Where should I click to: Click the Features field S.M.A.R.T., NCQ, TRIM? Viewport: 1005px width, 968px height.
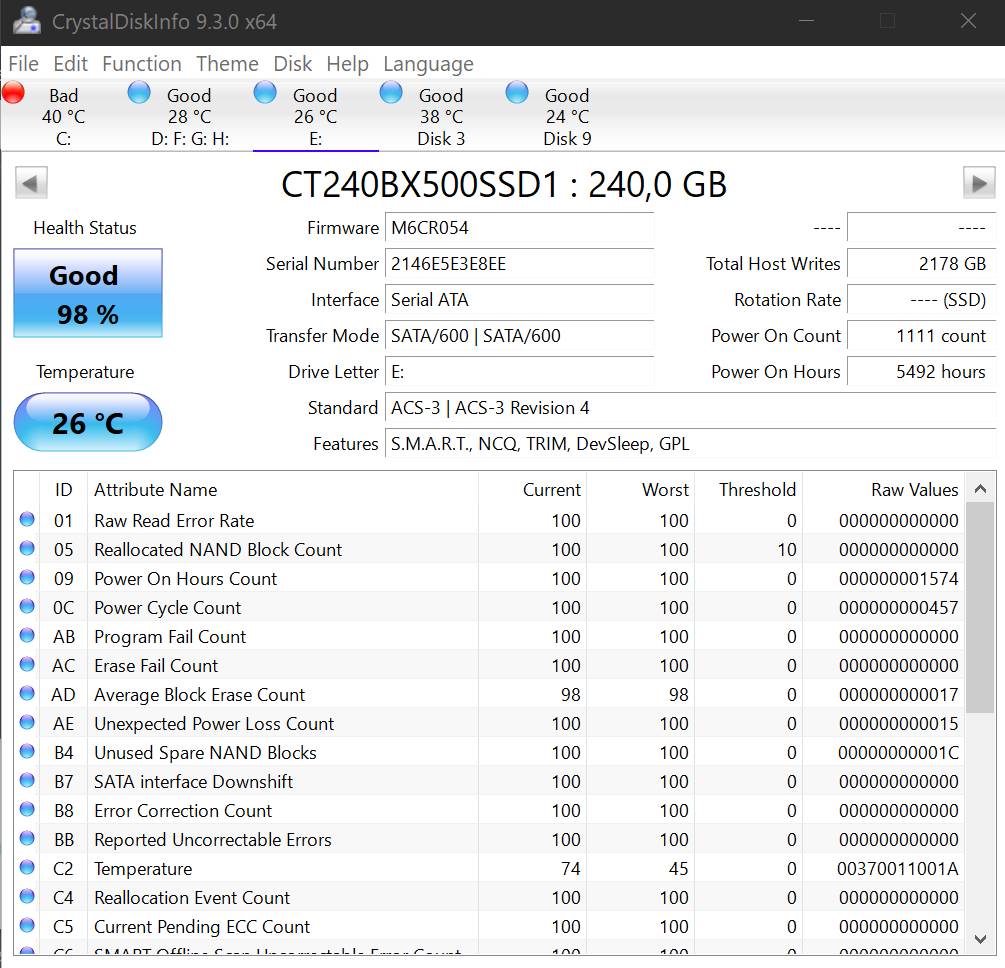click(x=690, y=444)
